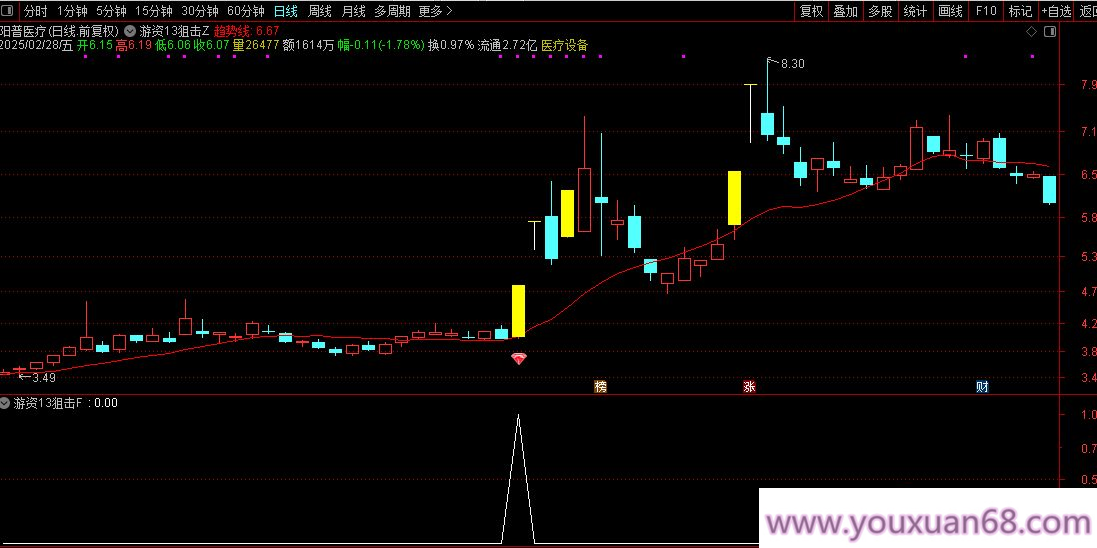Image resolution: width=1097 pixels, height=548 pixels.
Task: Click the 复权 adjustment button
Action: point(811,11)
